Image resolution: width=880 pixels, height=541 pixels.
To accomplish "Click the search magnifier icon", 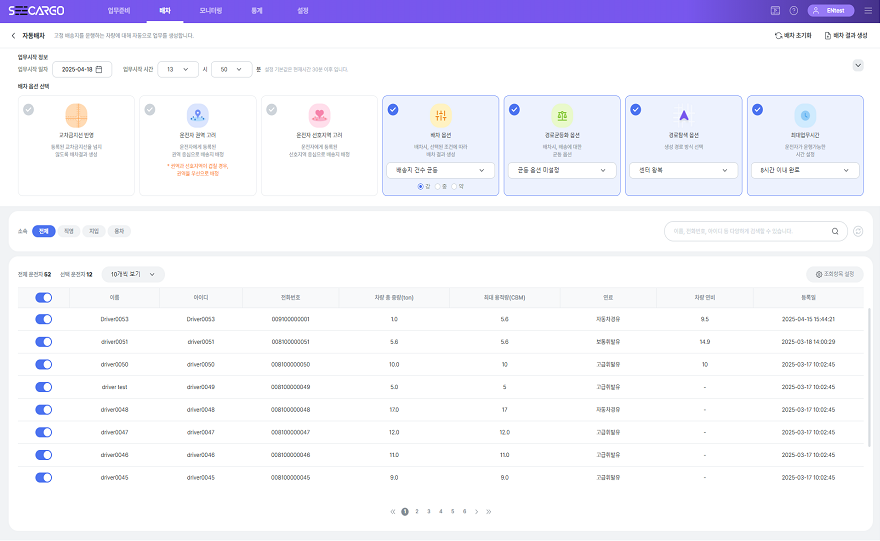I will (835, 231).
